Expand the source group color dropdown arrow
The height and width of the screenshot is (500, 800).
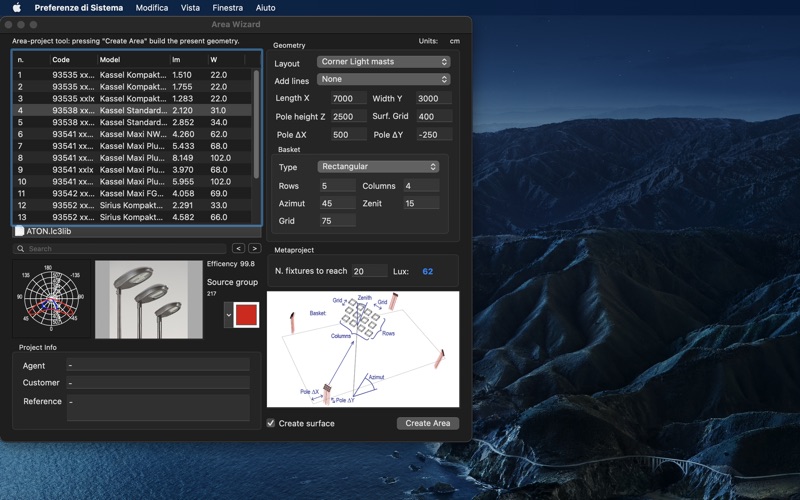click(229, 315)
